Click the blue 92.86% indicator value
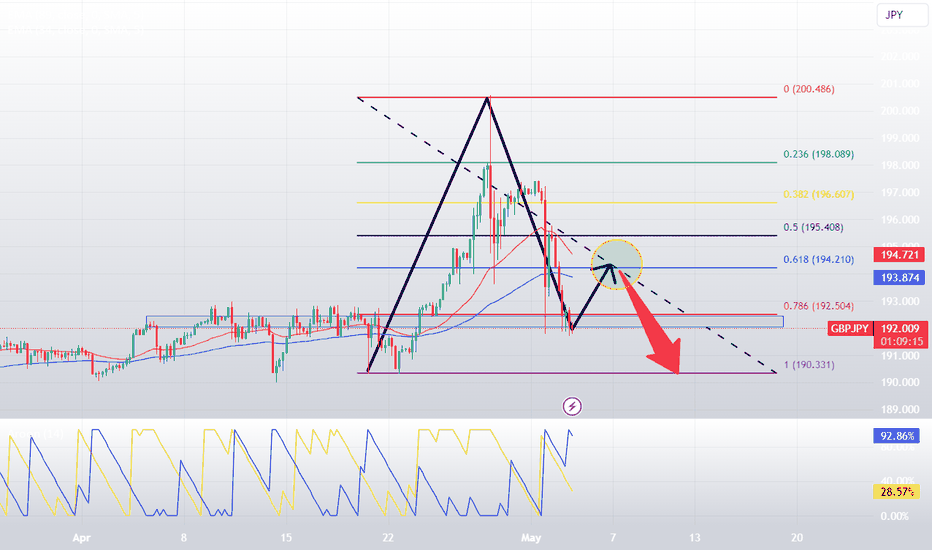Image resolution: width=932 pixels, height=550 pixels. pyautogui.click(x=897, y=436)
